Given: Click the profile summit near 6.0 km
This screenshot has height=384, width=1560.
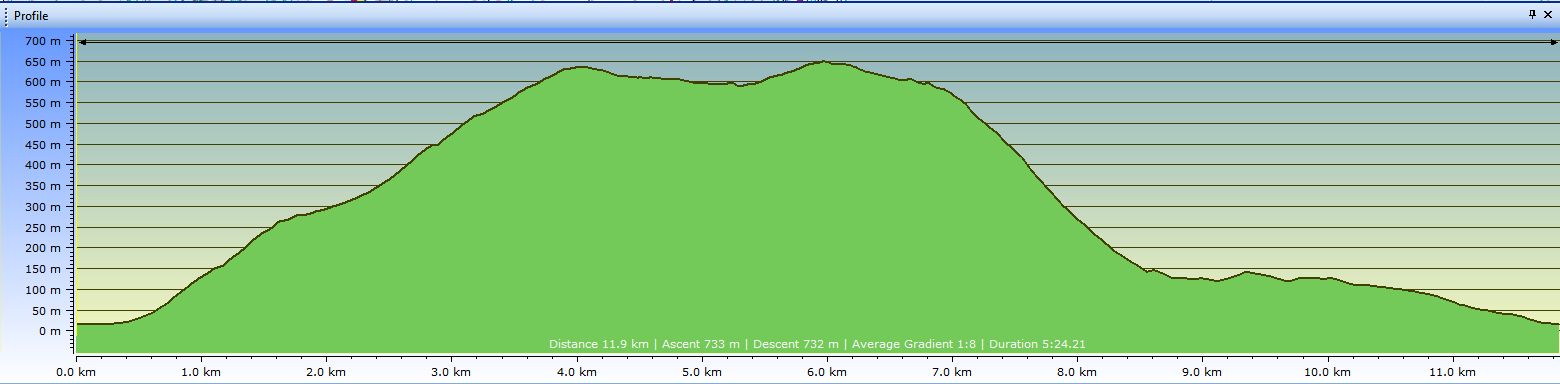Looking at the screenshot, I should click(823, 62).
